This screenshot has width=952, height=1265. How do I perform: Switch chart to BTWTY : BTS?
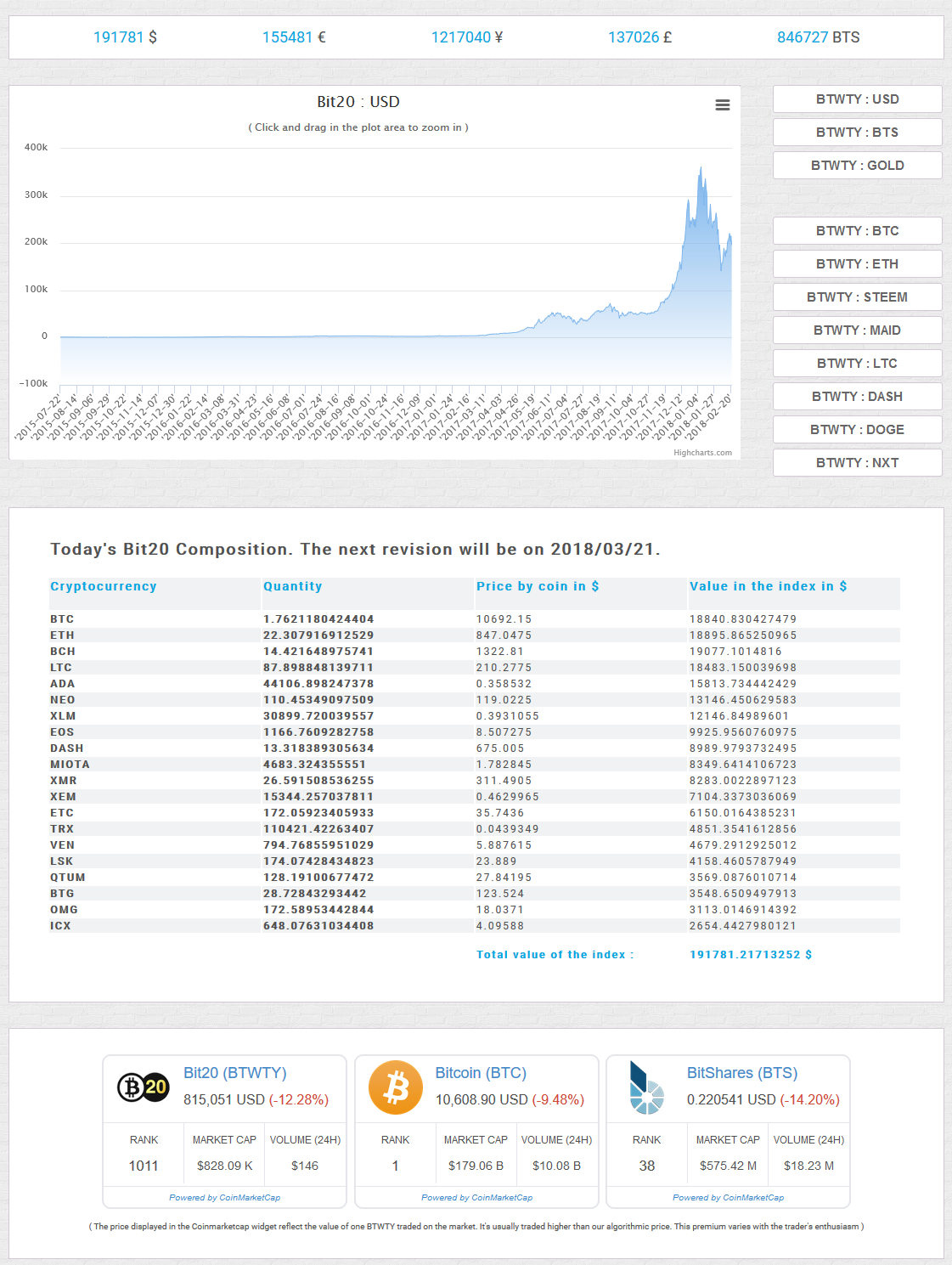tap(858, 133)
